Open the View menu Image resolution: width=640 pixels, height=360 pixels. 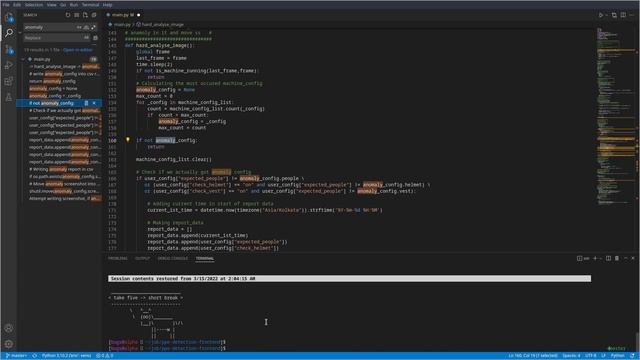tap(51, 5)
